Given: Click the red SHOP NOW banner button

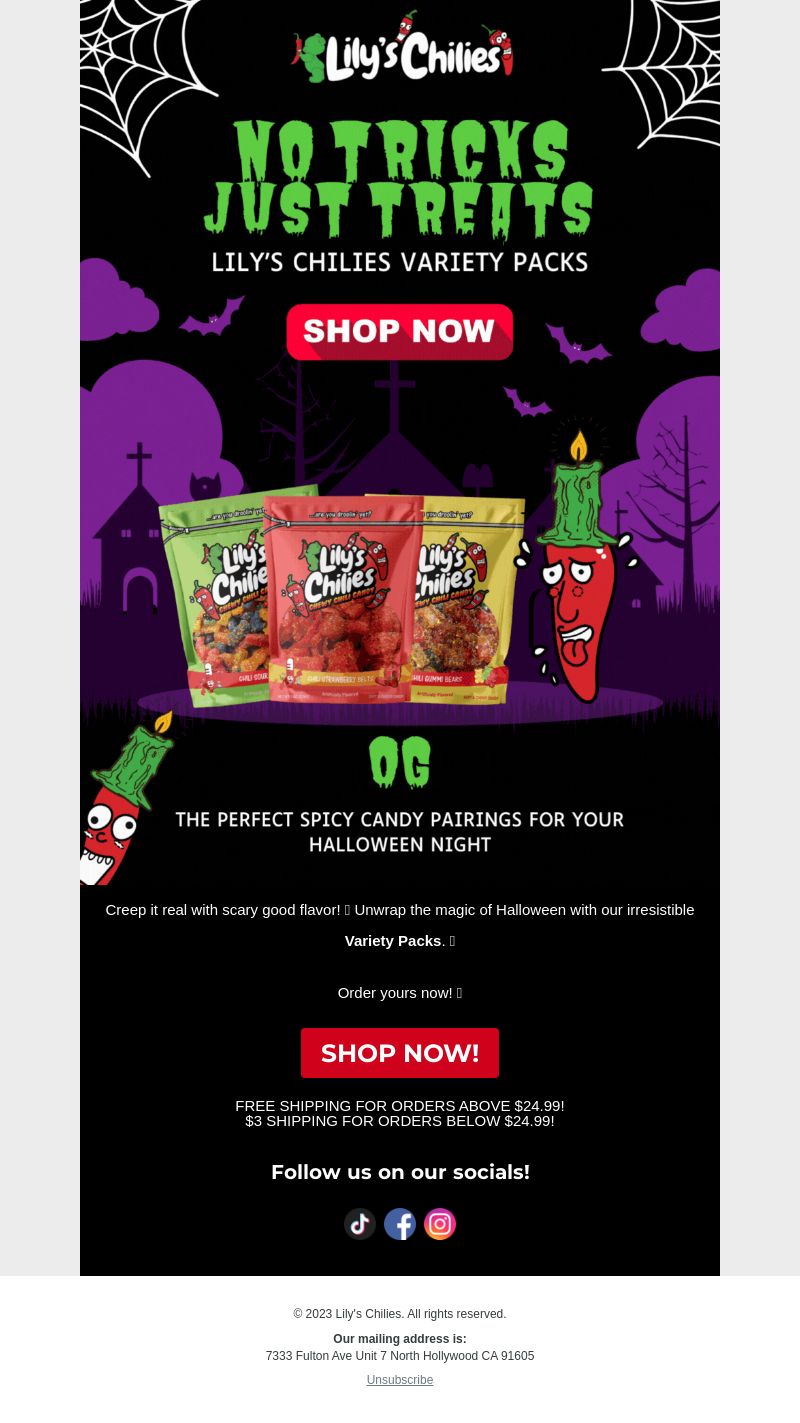Looking at the screenshot, I should tap(400, 331).
